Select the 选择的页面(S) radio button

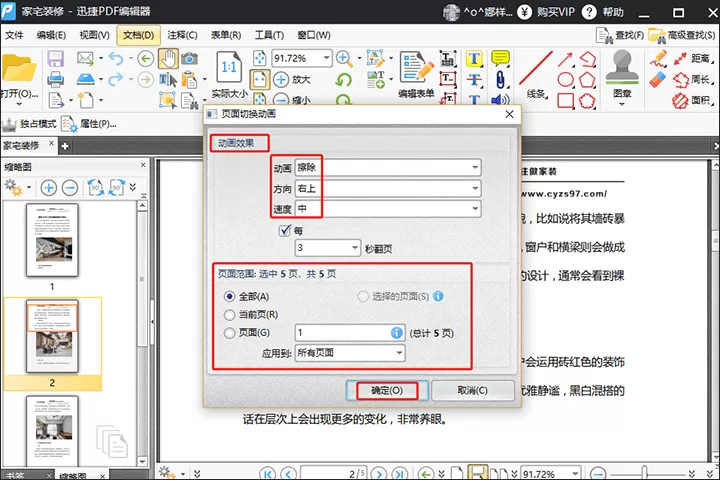pos(363,296)
